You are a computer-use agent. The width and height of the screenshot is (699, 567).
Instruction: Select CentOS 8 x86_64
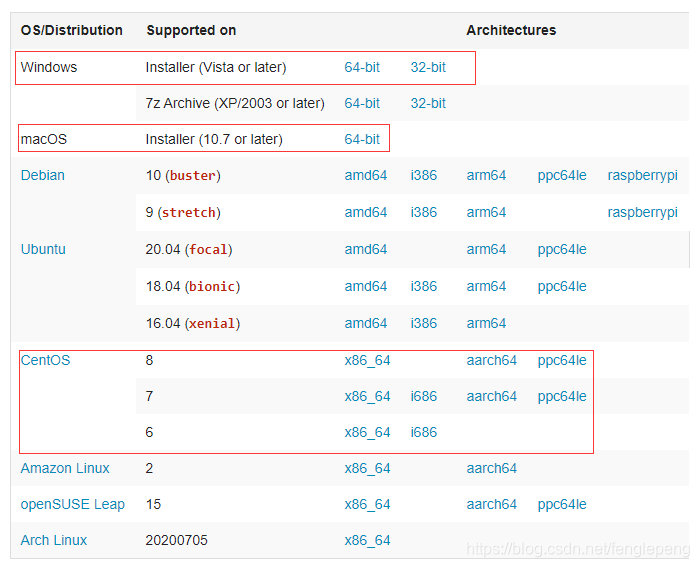367,360
